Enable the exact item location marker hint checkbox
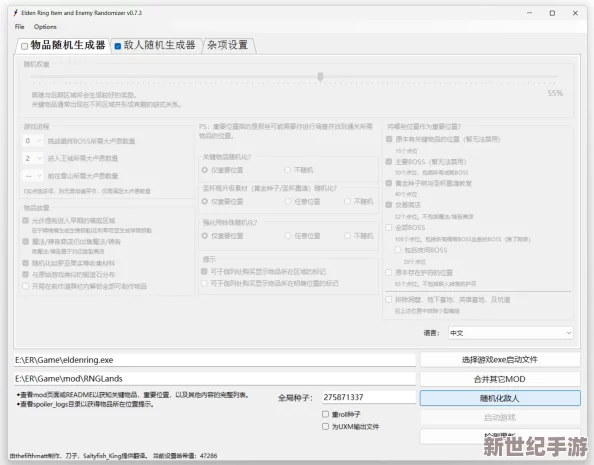The height and width of the screenshot is (465, 594). point(204,283)
